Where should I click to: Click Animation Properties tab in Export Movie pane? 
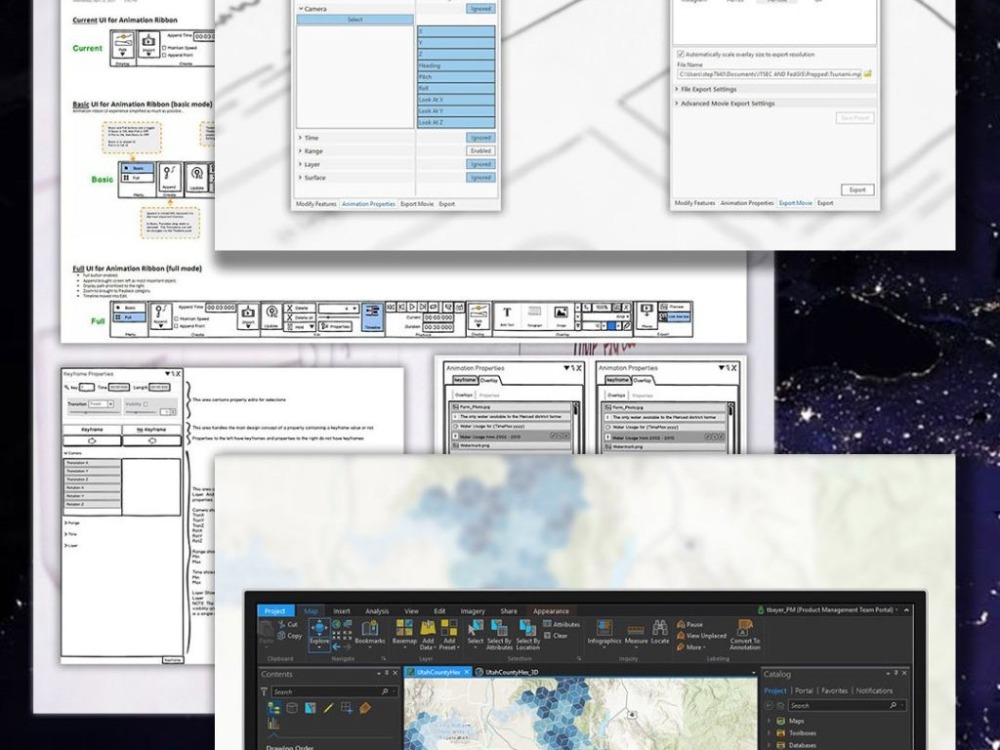coord(747,203)
